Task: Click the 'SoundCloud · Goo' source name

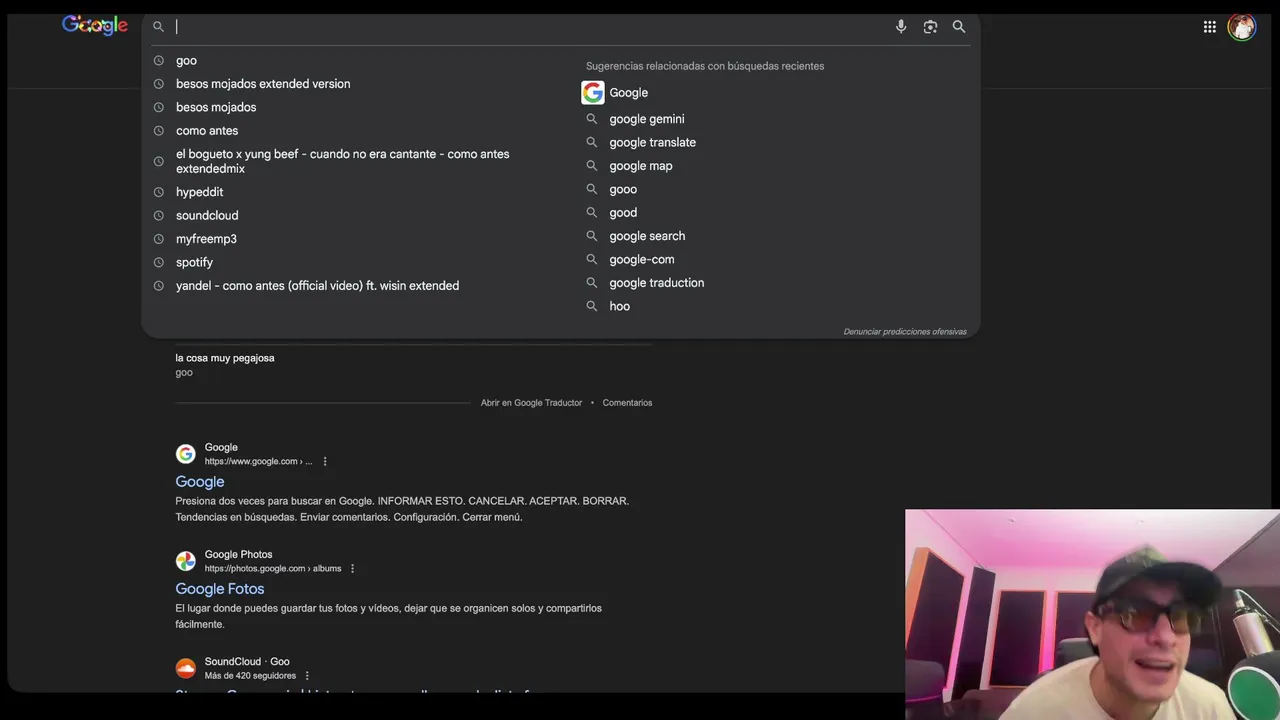Action: click(x=247, y=662)
